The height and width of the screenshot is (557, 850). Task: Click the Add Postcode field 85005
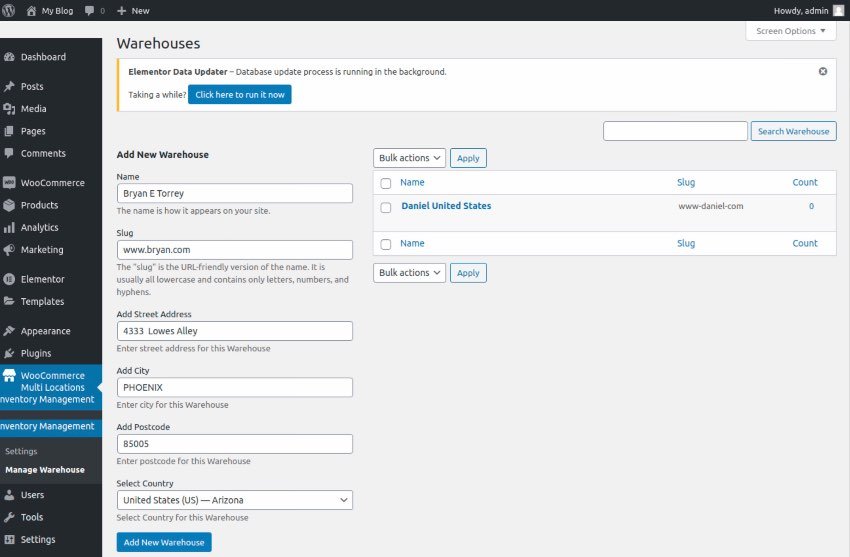[235, 444]
